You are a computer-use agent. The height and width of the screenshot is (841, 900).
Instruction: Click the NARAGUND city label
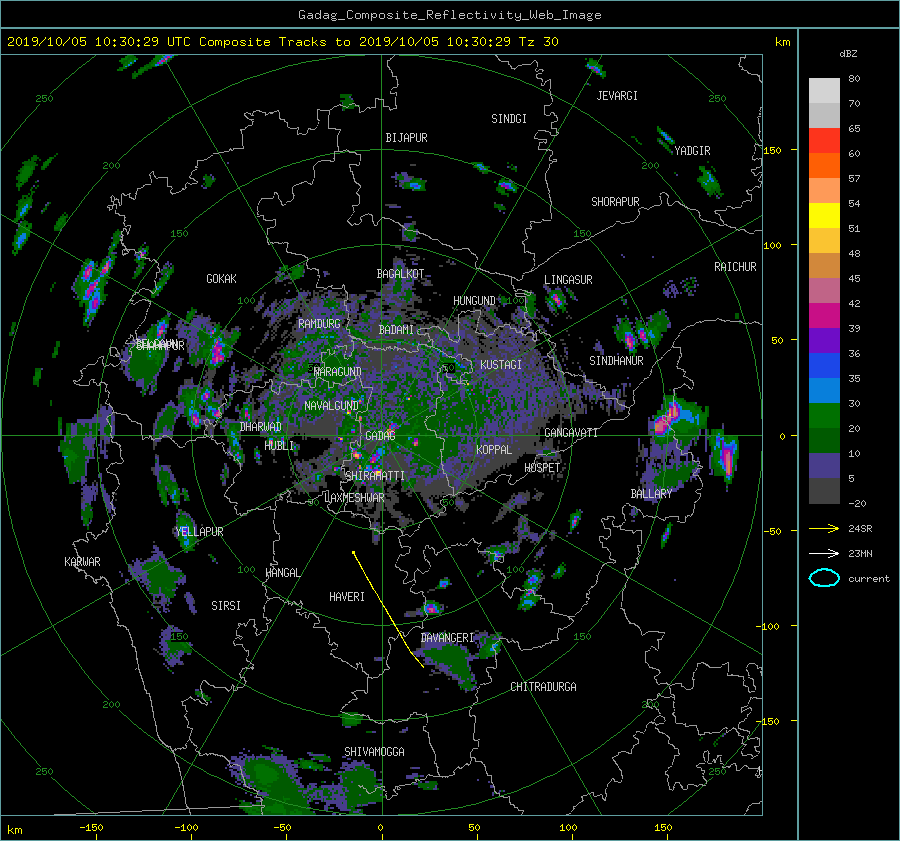pyautogui.click(x=338, y=372)
